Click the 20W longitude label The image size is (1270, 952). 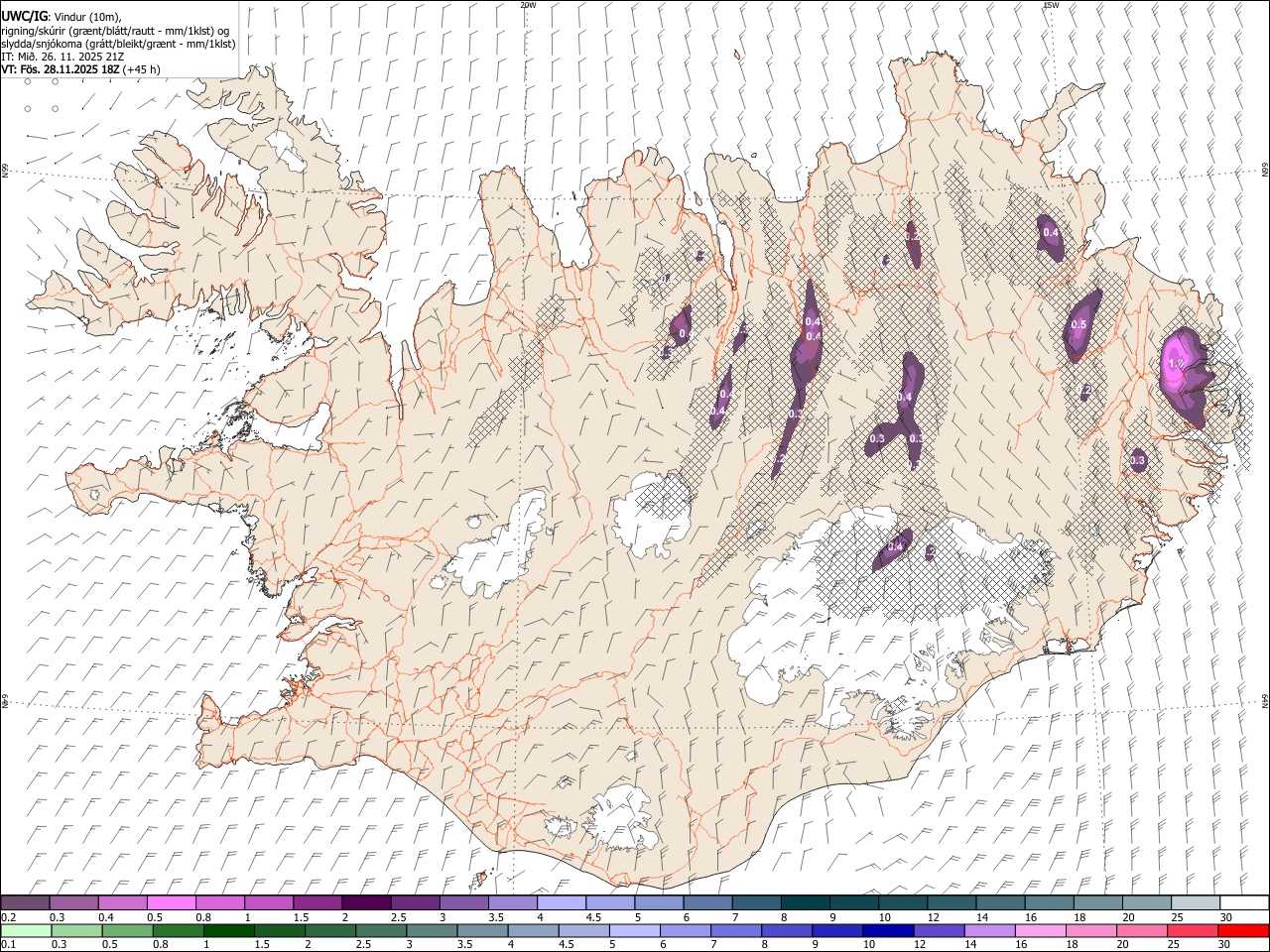click(528, 5)
